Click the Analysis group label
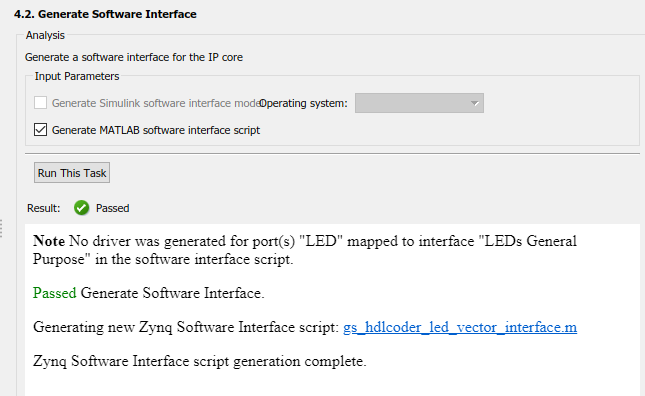Image resolution: width=645 pixels, height=396 pixels. point(45,35)
